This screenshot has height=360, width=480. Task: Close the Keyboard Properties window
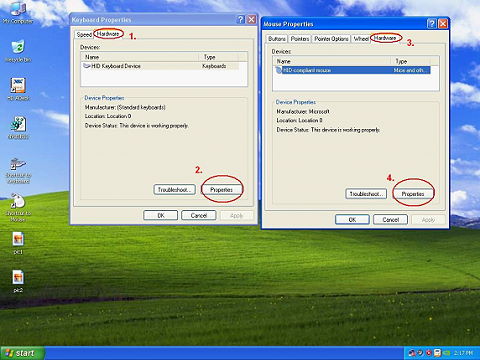pos(252,20)
